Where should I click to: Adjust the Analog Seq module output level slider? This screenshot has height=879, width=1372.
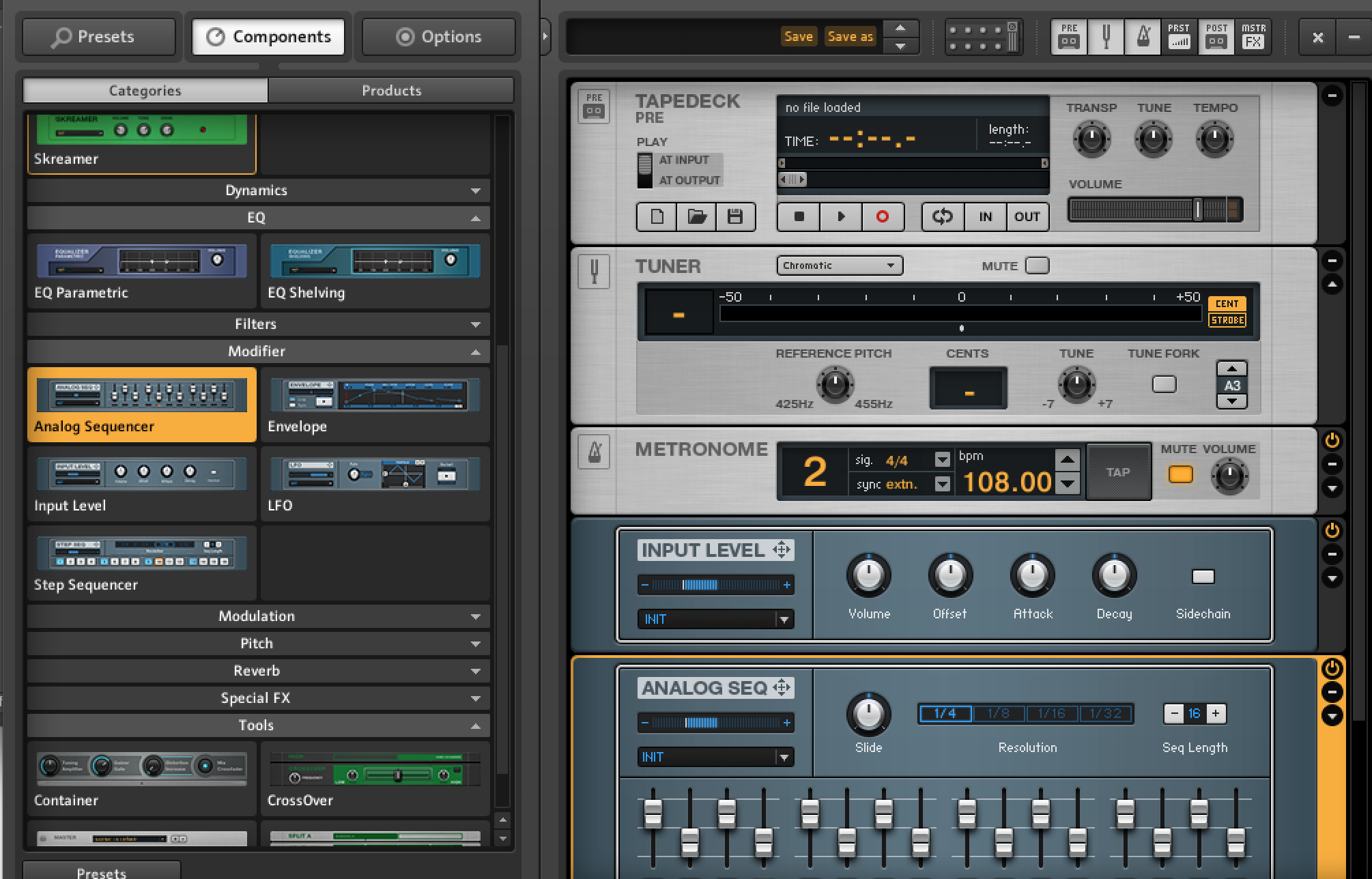(715, 723)
